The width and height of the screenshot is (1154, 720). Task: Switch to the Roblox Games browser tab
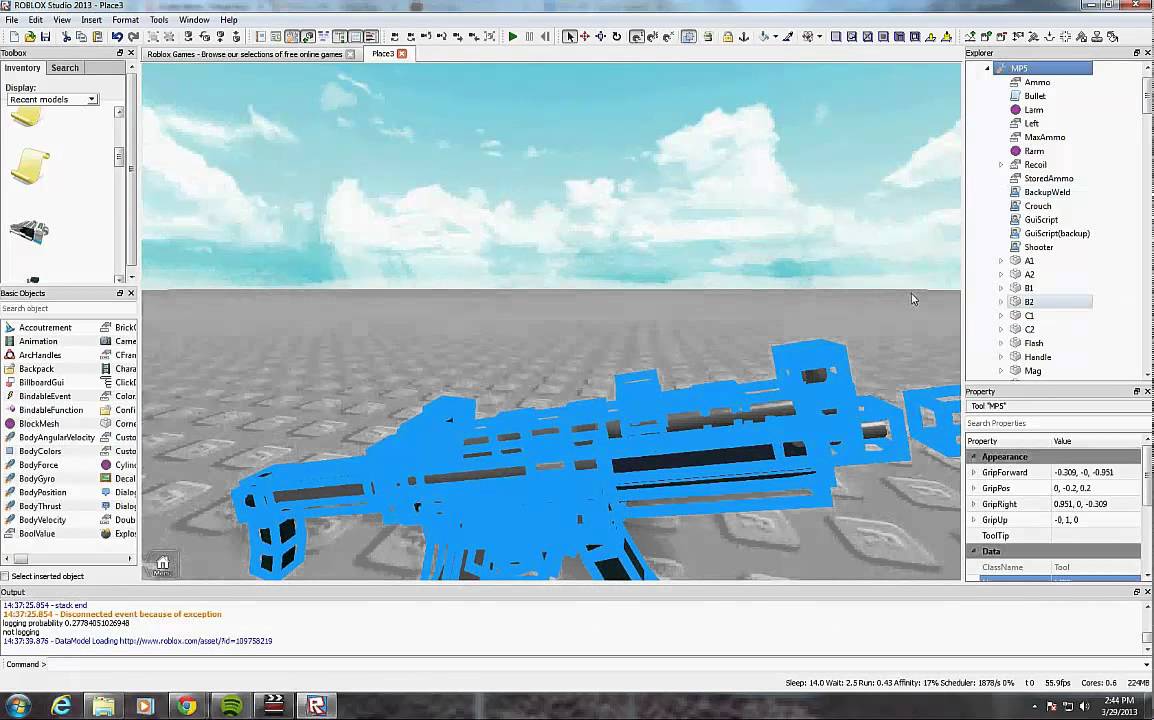[244, 54]
